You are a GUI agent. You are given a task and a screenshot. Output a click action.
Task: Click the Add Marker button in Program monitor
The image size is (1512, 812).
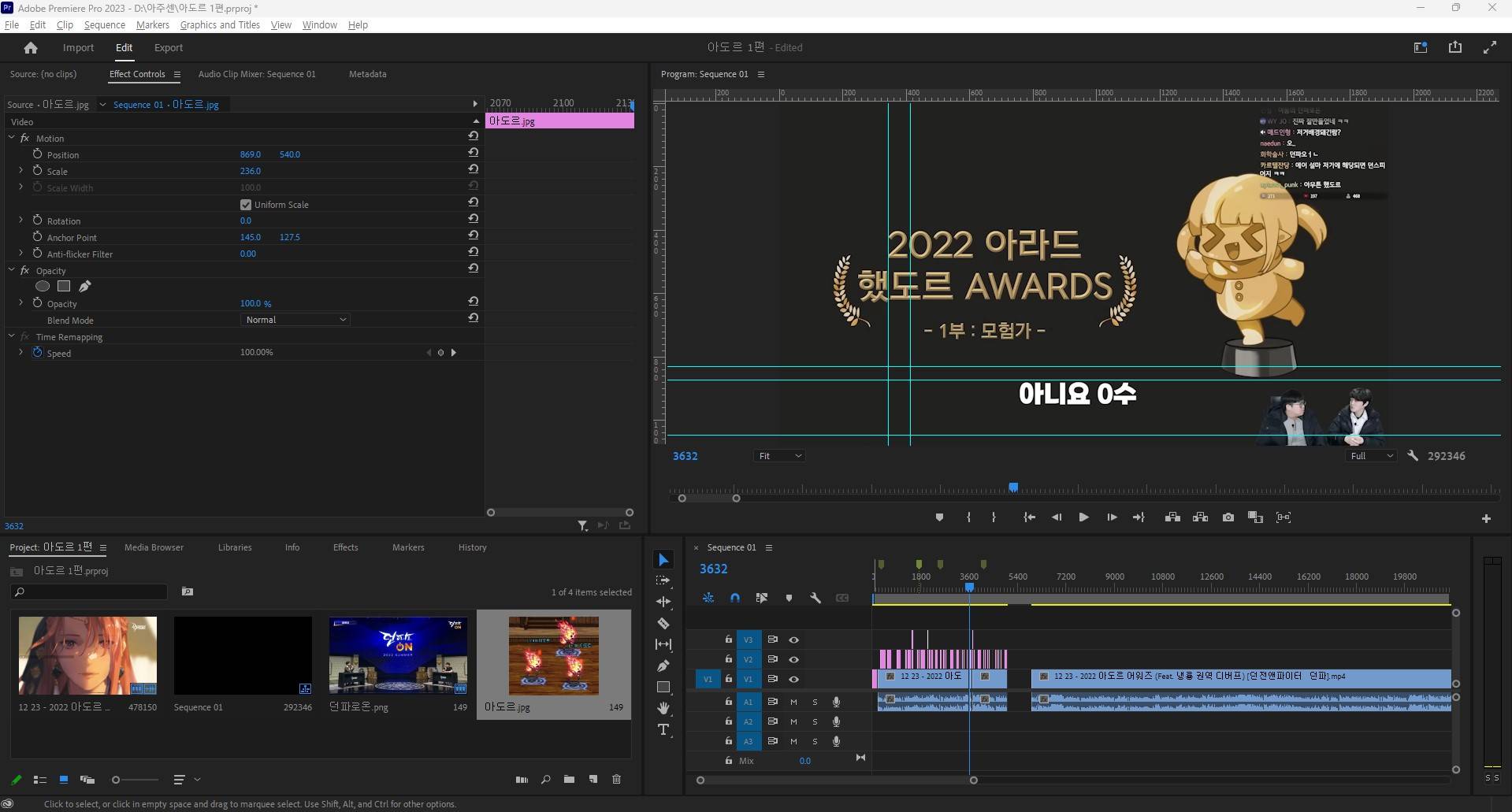939,517
